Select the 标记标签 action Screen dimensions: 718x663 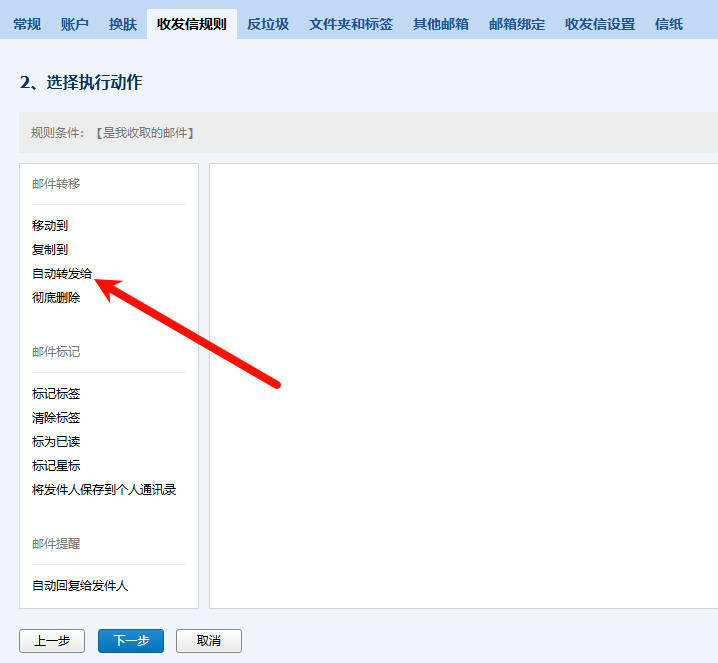pyautogui.click(x=56, y=394)
